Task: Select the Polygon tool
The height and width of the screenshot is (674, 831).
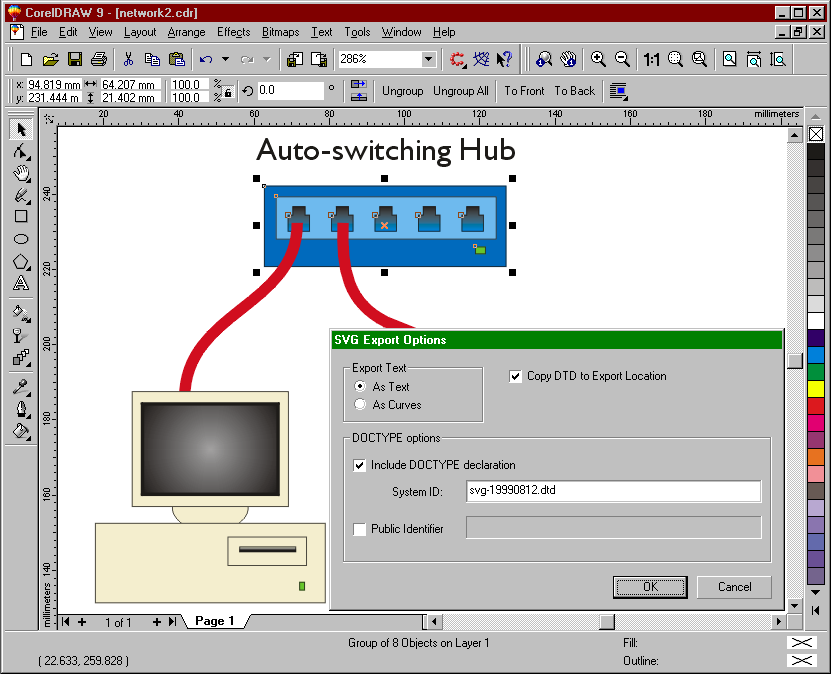Action: [x=20, y=262]
